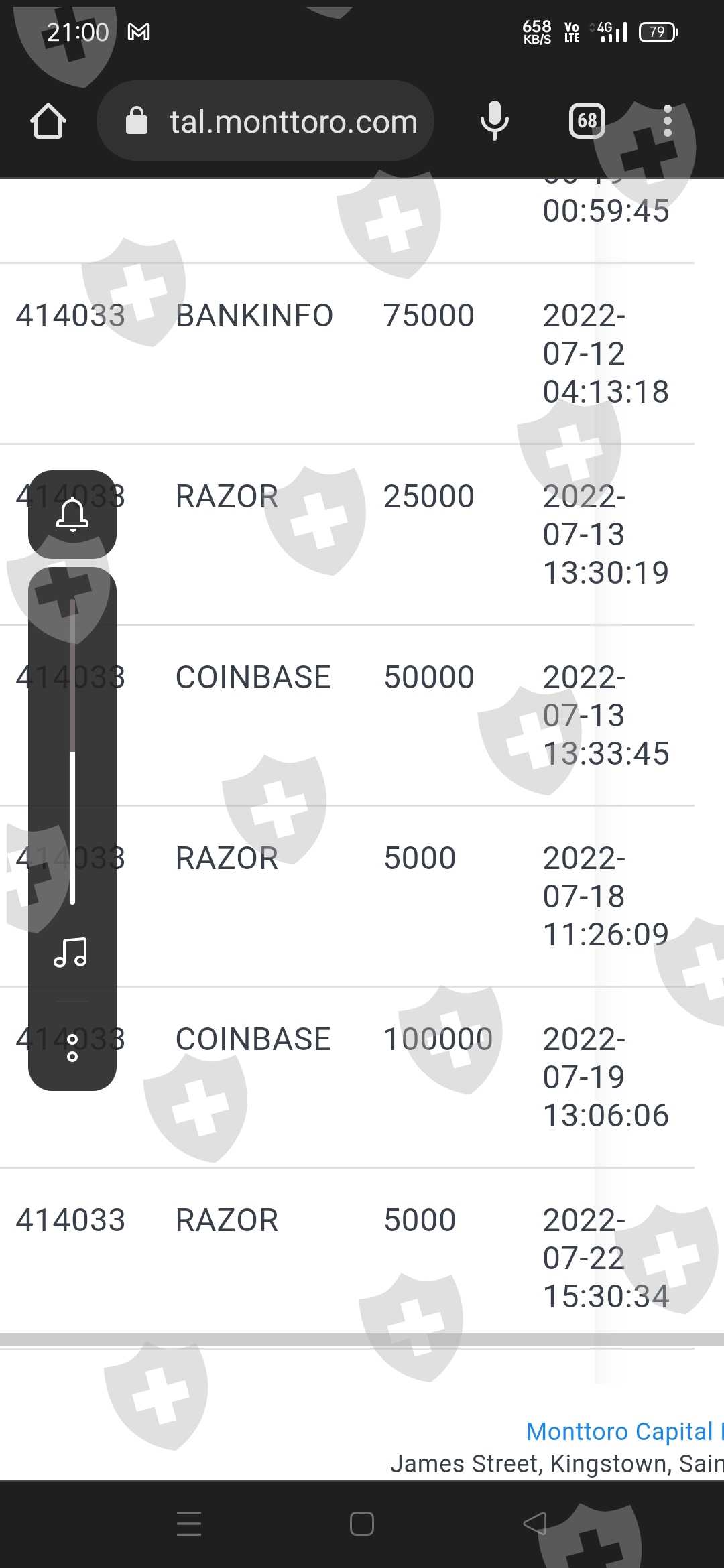Viewport: 724px width, 1568px height.
Task: Tap the bell ringer mode icon
Action: 72,515
